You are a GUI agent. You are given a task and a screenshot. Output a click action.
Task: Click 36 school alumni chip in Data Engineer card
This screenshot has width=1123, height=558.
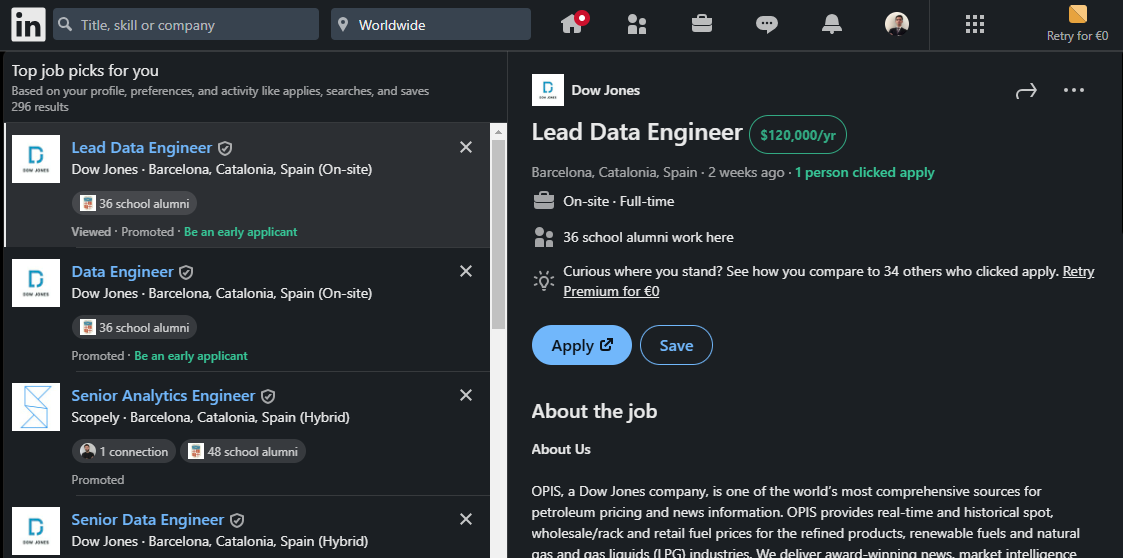135,327
